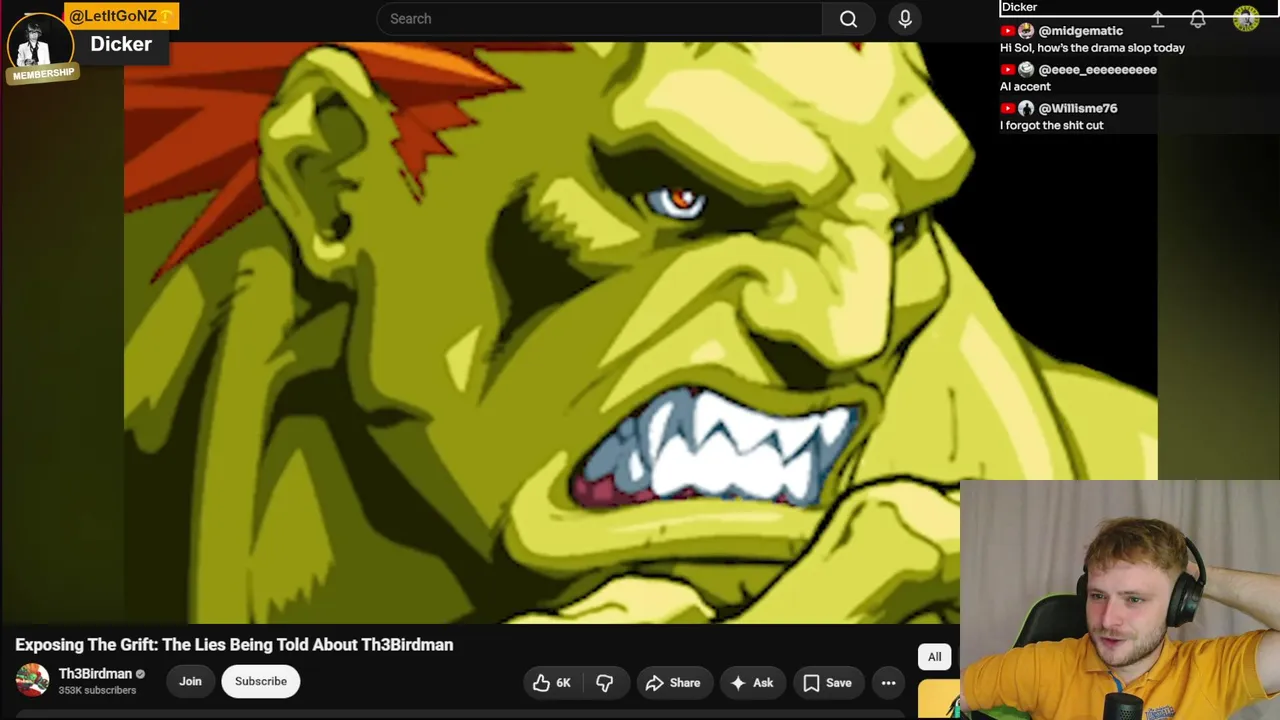Join the Th3Birdman channel membership
The width and height of the screenshot is (1280, 720).
pyautogui.click(x=190, y=682)
